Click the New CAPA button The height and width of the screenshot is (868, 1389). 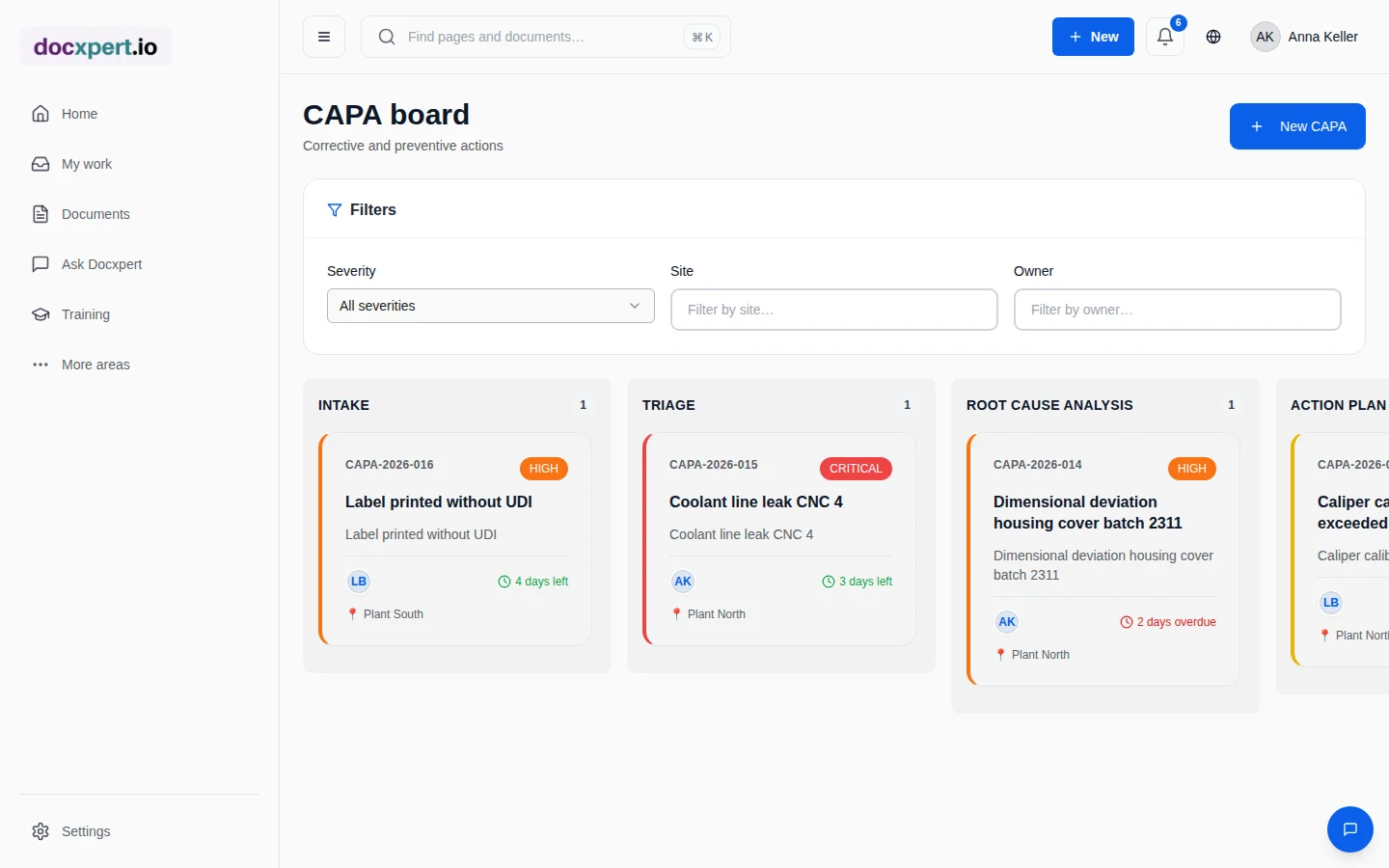1297,126
